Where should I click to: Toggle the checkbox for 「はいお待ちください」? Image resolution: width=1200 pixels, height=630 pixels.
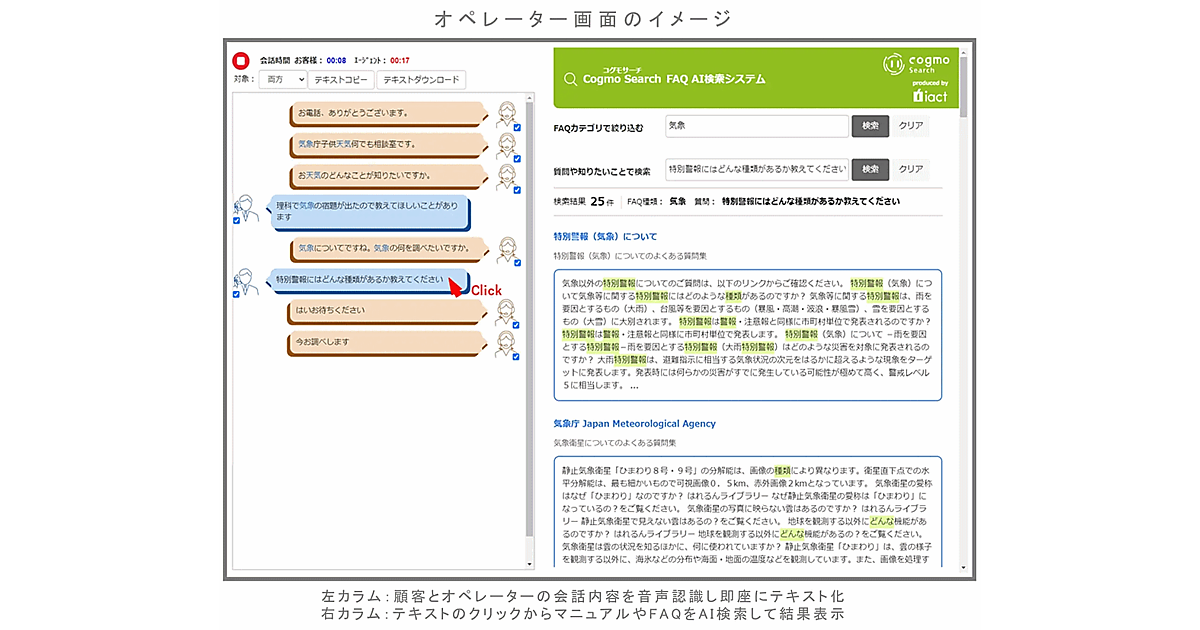516,324
